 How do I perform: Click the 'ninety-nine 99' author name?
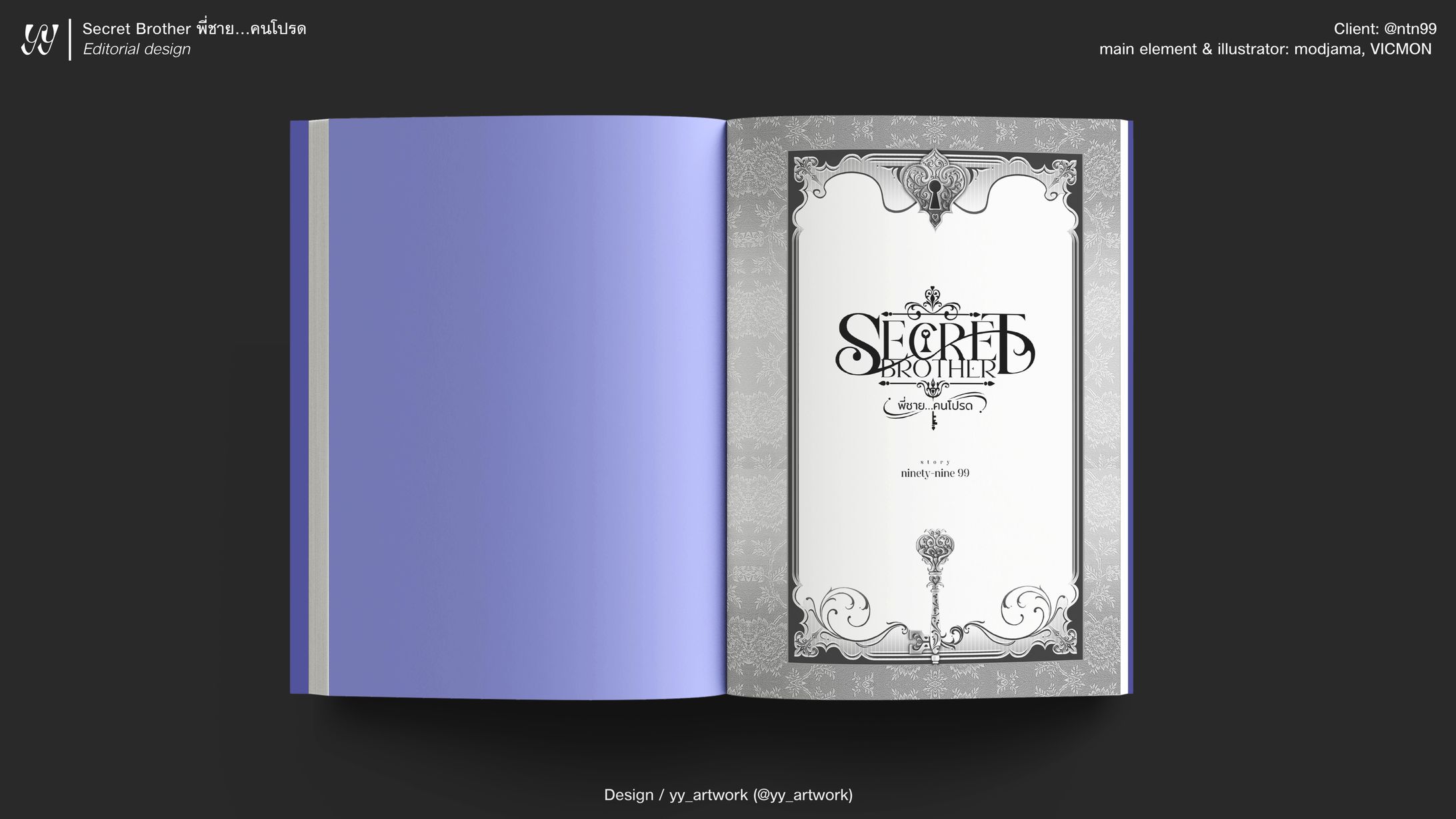coord(935,474)
